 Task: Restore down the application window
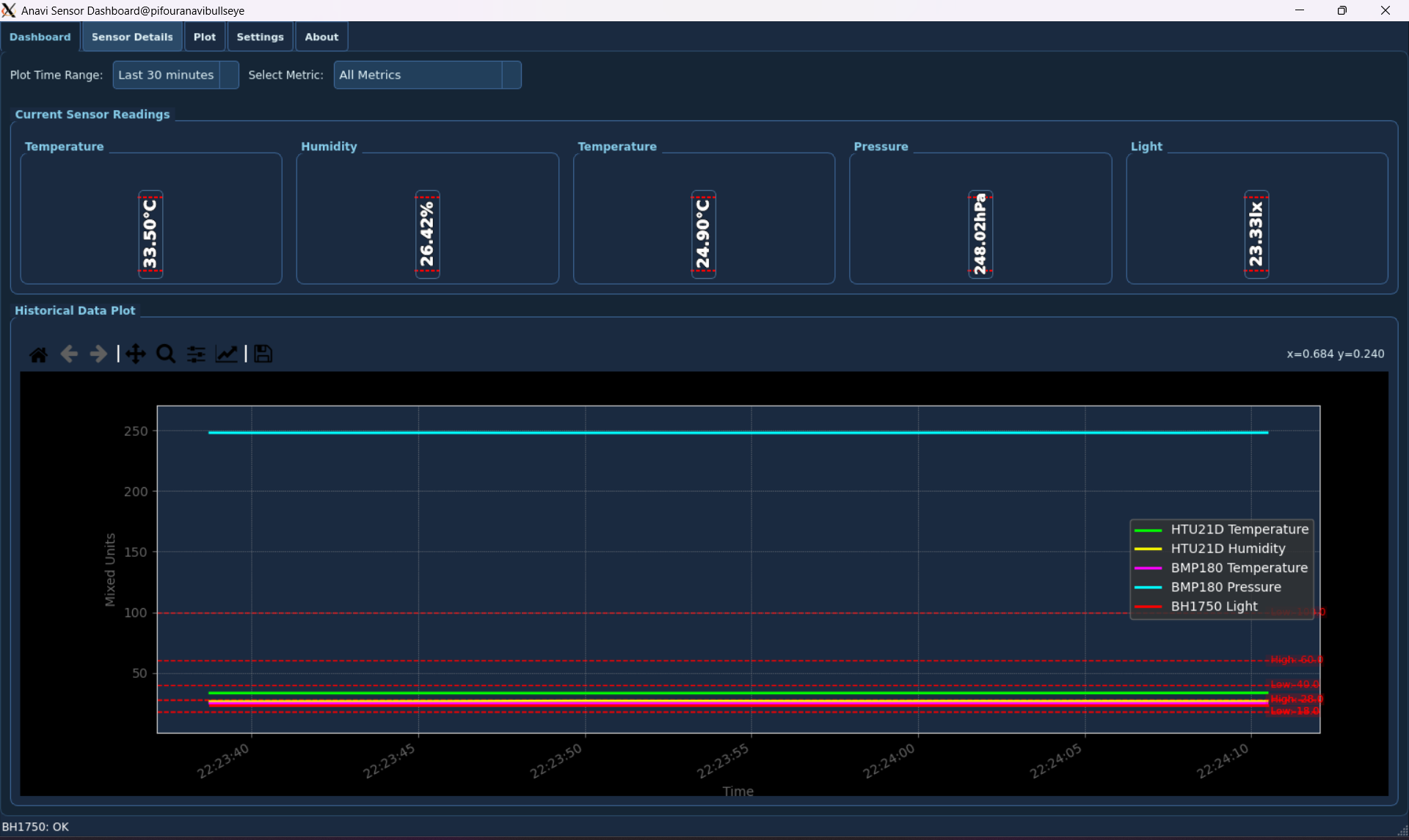click(x=1341, y=10)
